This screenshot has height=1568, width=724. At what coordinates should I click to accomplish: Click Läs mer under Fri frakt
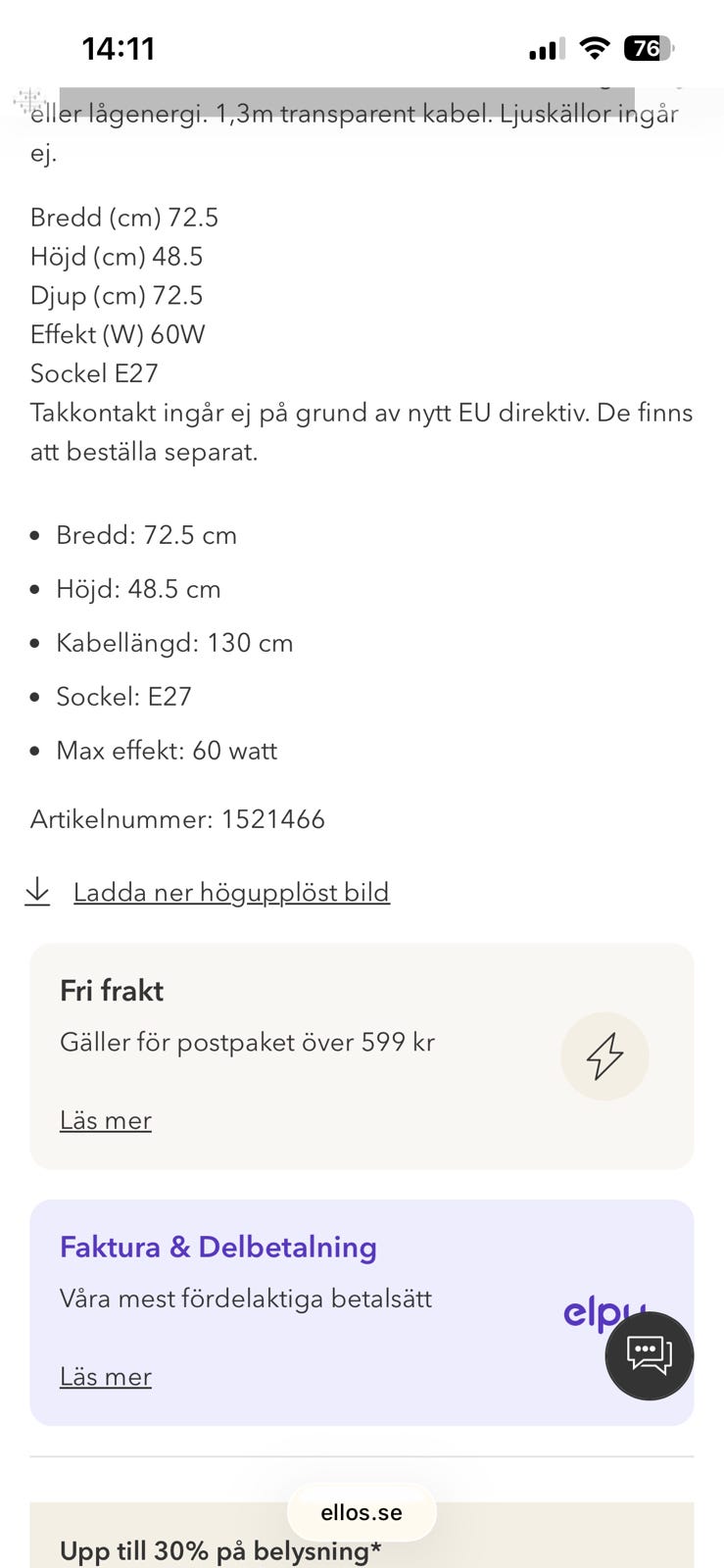105,1119
